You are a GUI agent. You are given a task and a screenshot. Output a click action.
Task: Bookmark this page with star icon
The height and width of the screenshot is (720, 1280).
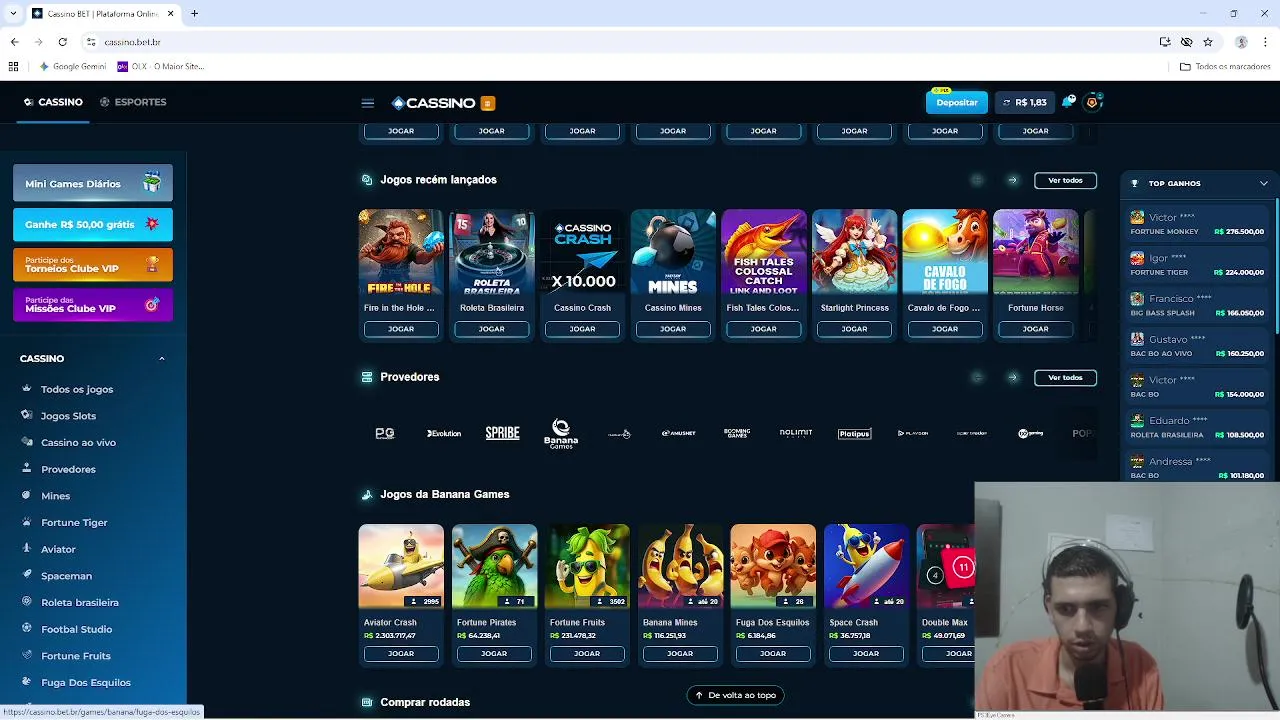tap(1208, 42)
